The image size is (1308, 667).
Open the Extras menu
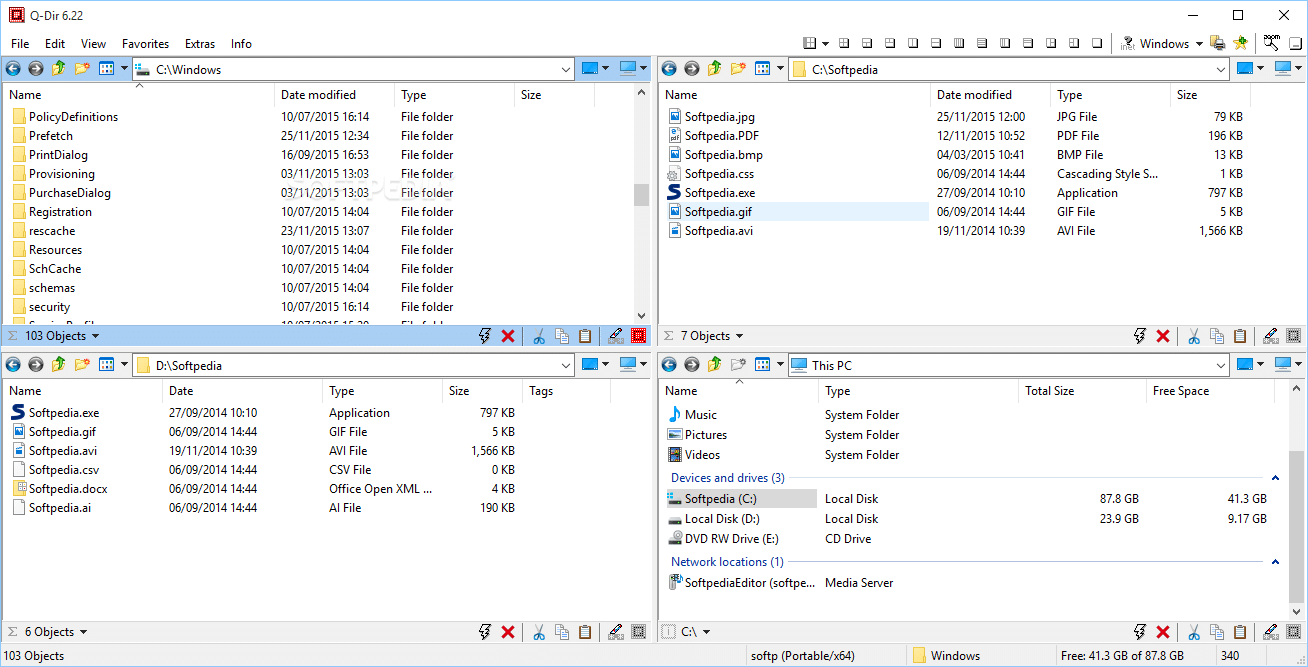coord(200,44)
